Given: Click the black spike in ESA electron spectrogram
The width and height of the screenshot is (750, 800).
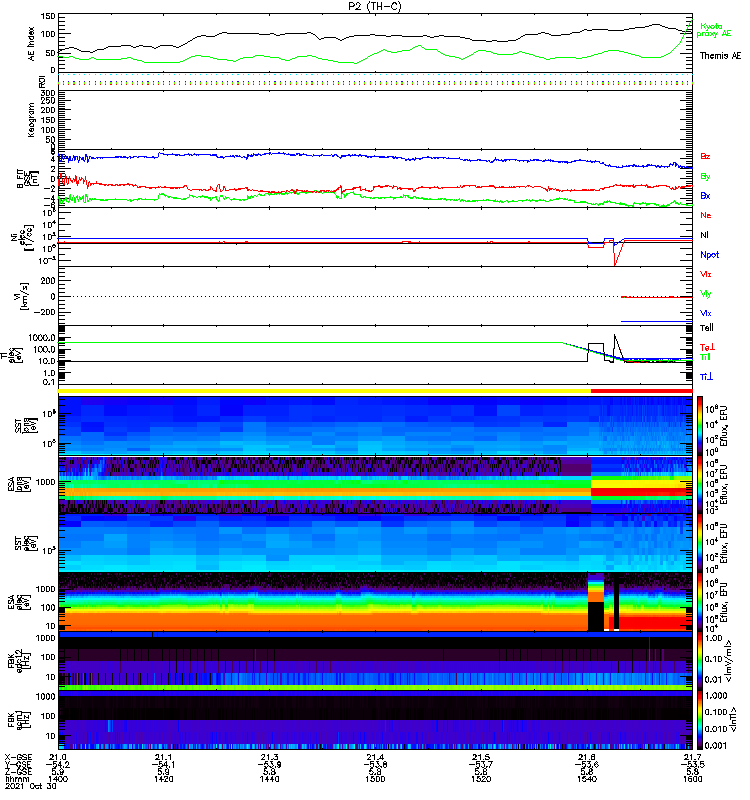Looking at the screenshot, I should pos(616,602).
